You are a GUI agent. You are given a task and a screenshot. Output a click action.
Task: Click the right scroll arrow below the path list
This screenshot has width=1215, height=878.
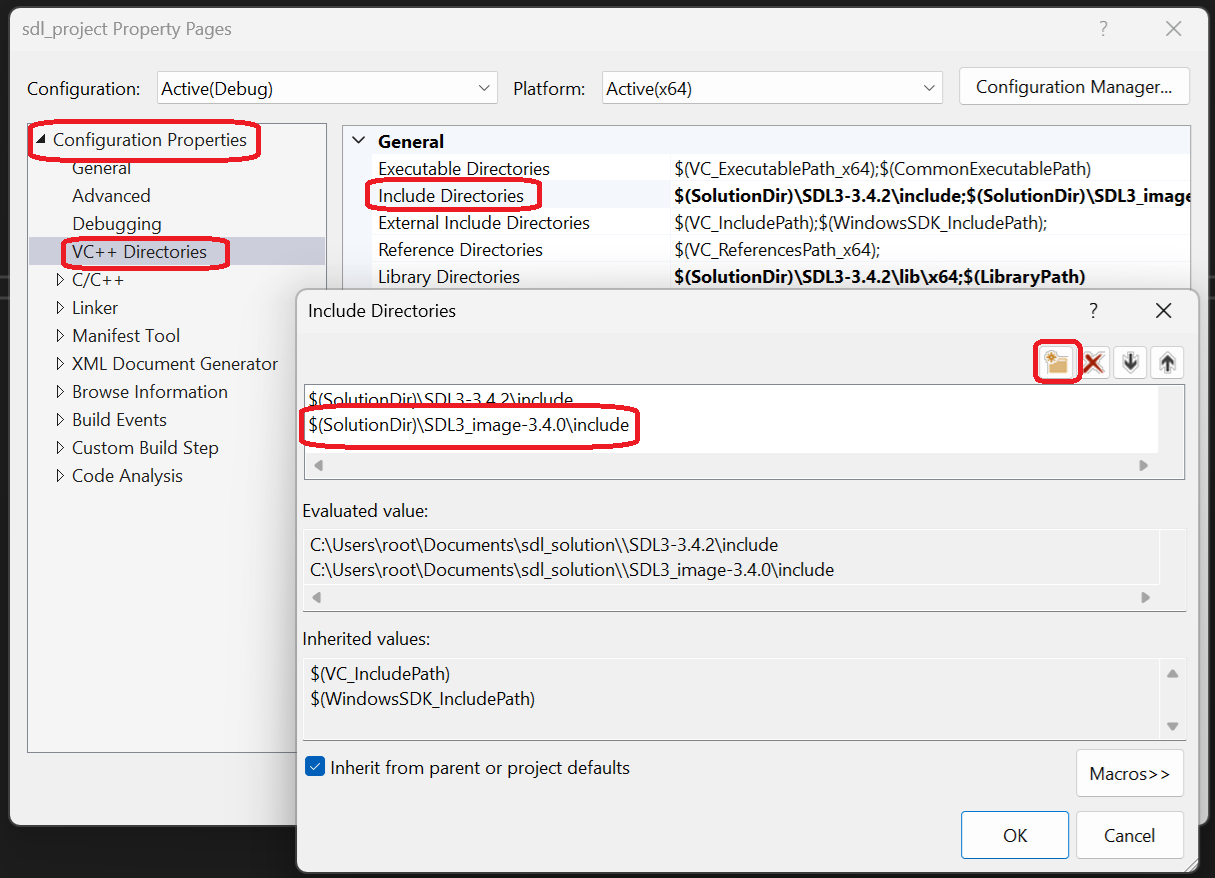coord(1143,465)
